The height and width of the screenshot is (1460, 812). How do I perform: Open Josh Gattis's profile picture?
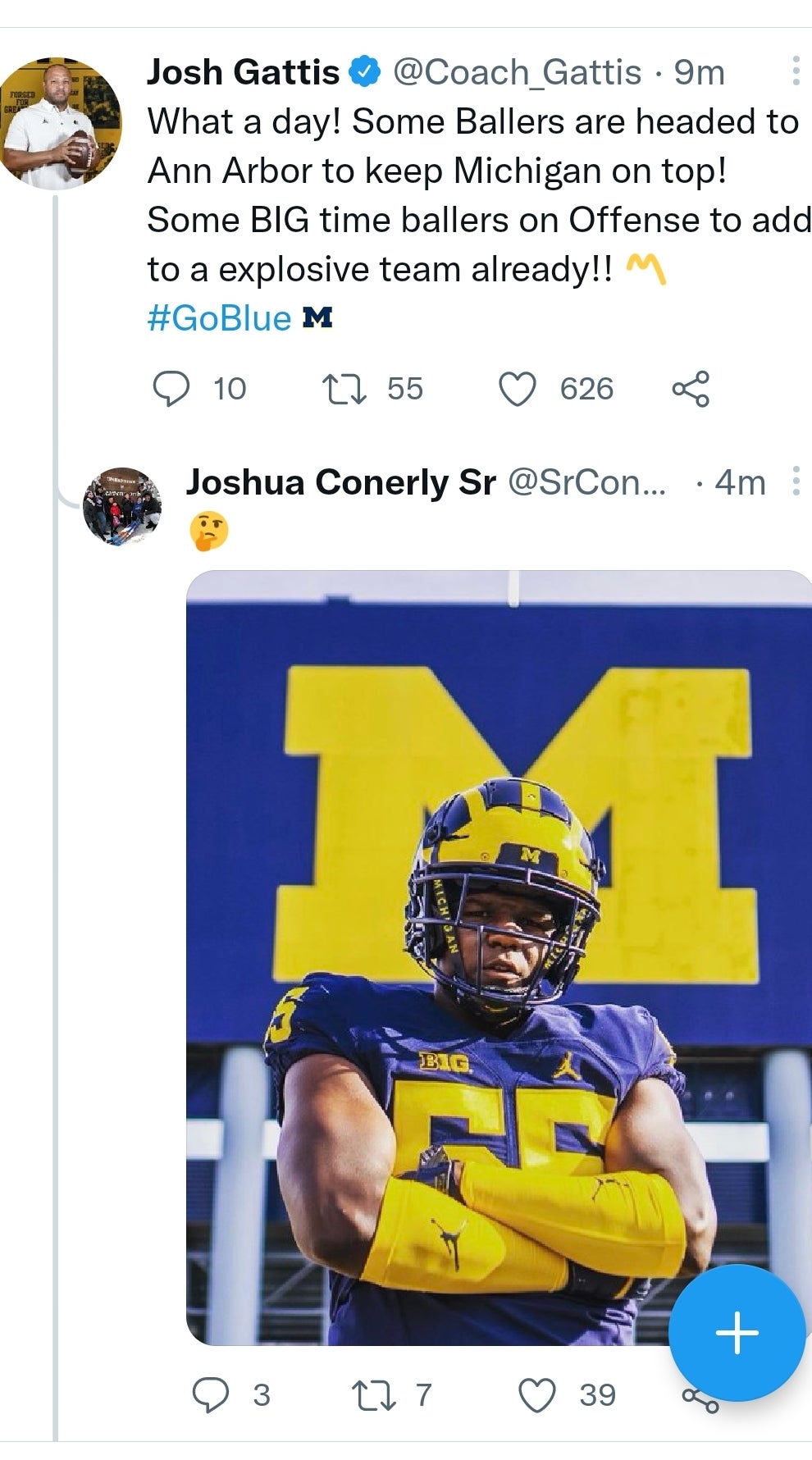(59, 124)
